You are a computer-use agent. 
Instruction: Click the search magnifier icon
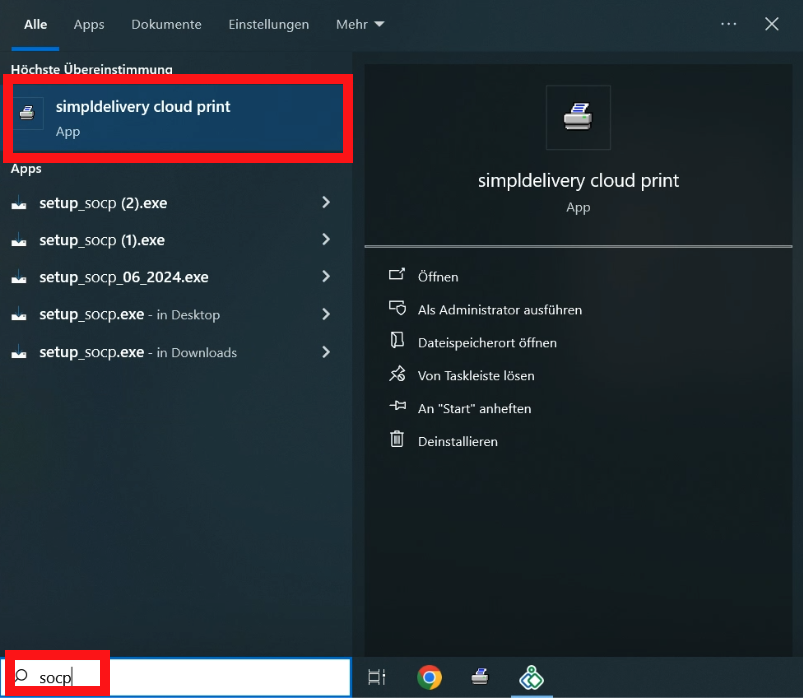(x=22, y=677)
